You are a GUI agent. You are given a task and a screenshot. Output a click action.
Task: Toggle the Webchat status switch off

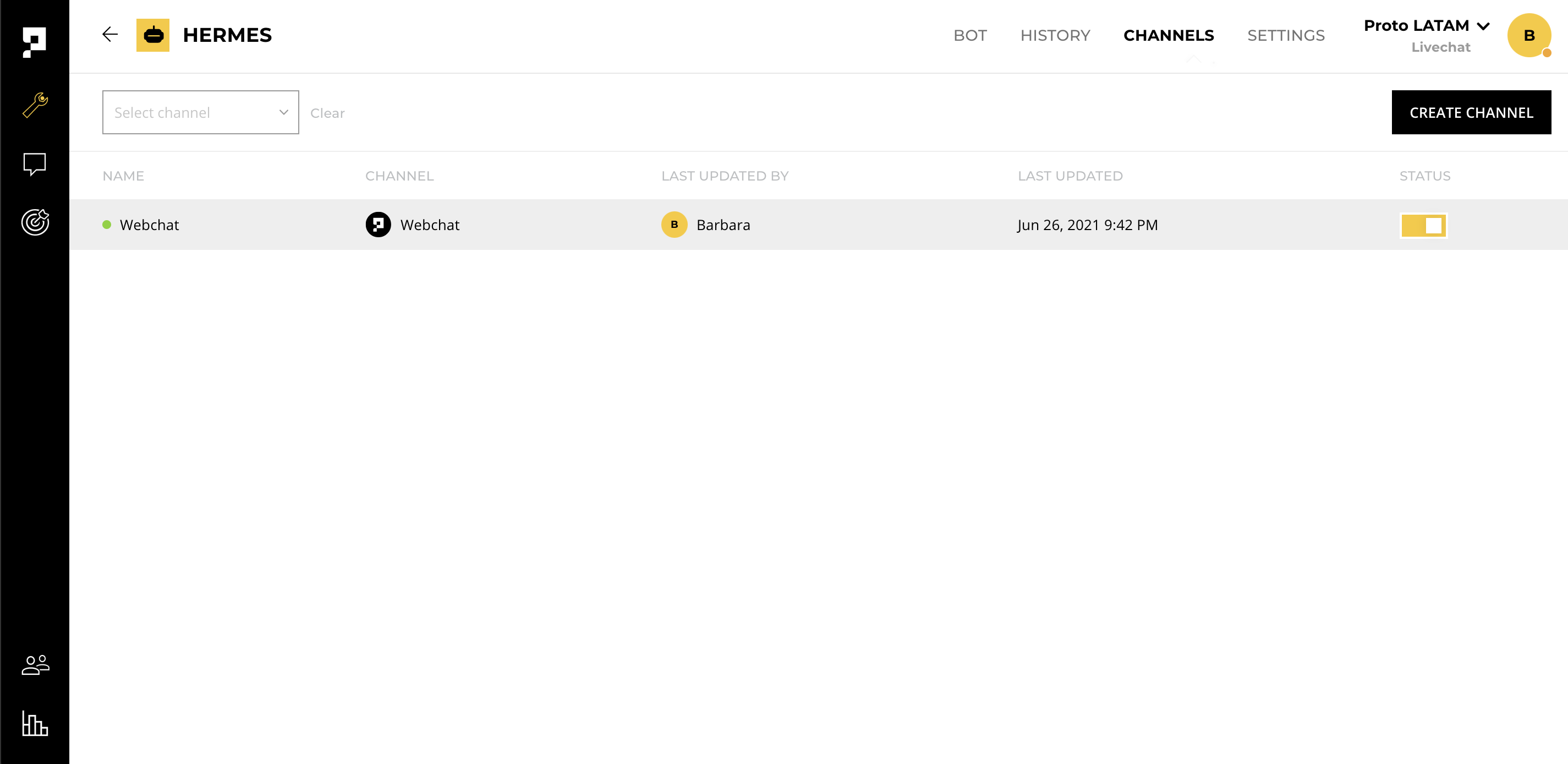pyautogui.click(x=1423, y=225)
